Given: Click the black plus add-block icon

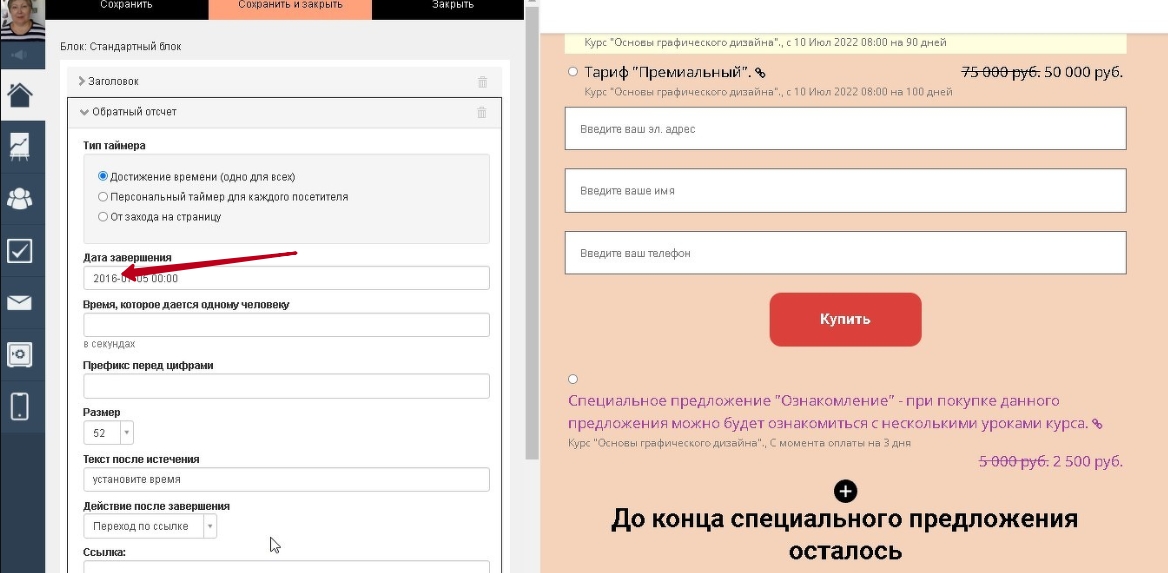Looking at the screenshot, I should 845,490.
